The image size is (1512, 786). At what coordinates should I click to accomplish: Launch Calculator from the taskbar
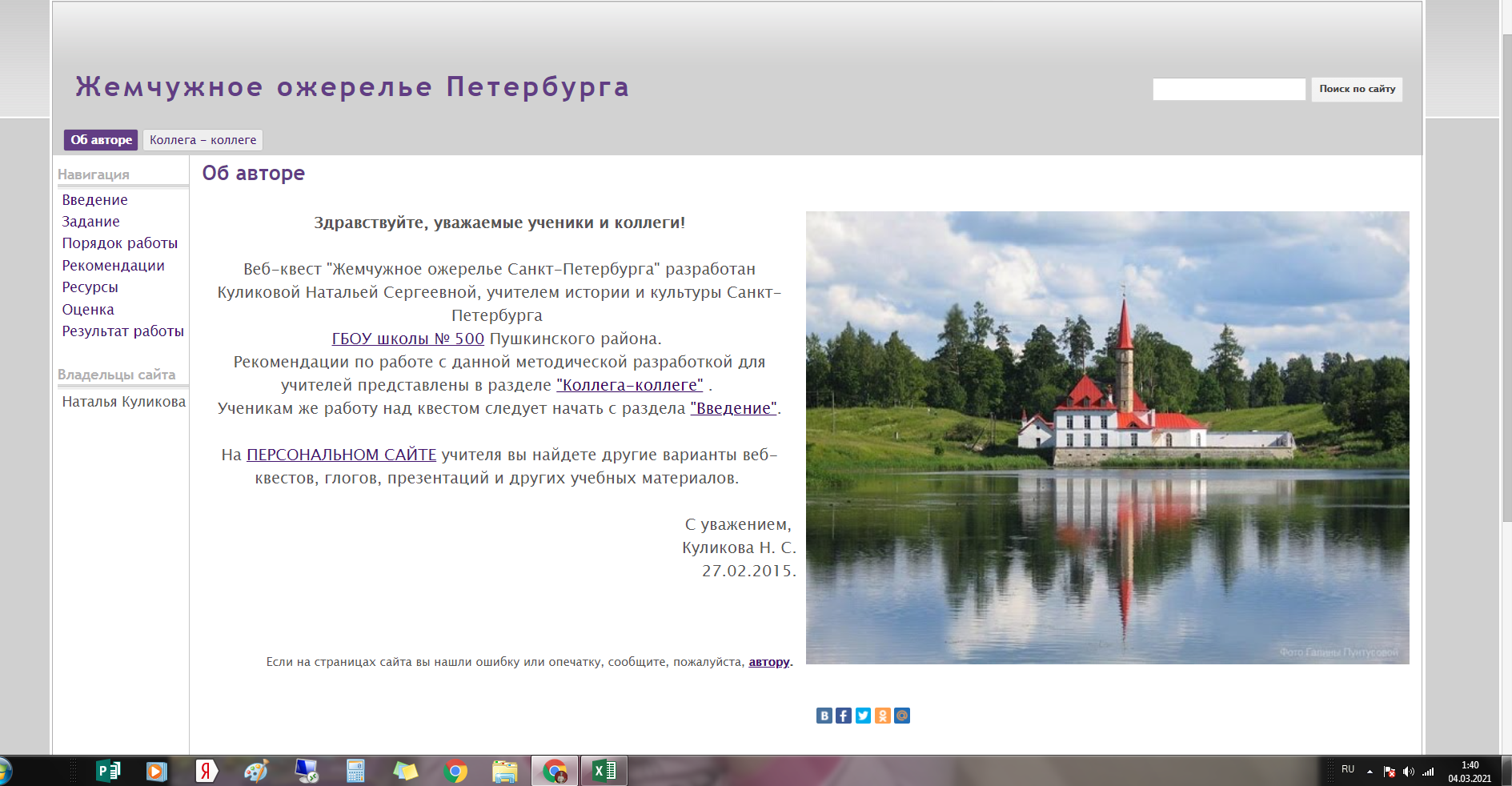click(x=355, y=771)
